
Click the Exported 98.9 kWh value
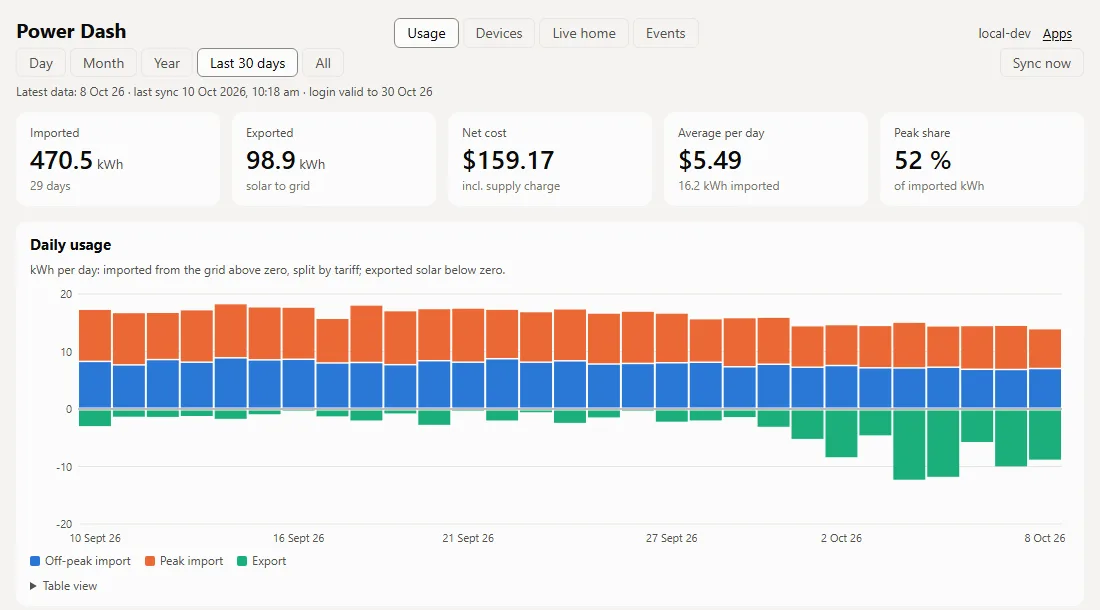(286, 161)
